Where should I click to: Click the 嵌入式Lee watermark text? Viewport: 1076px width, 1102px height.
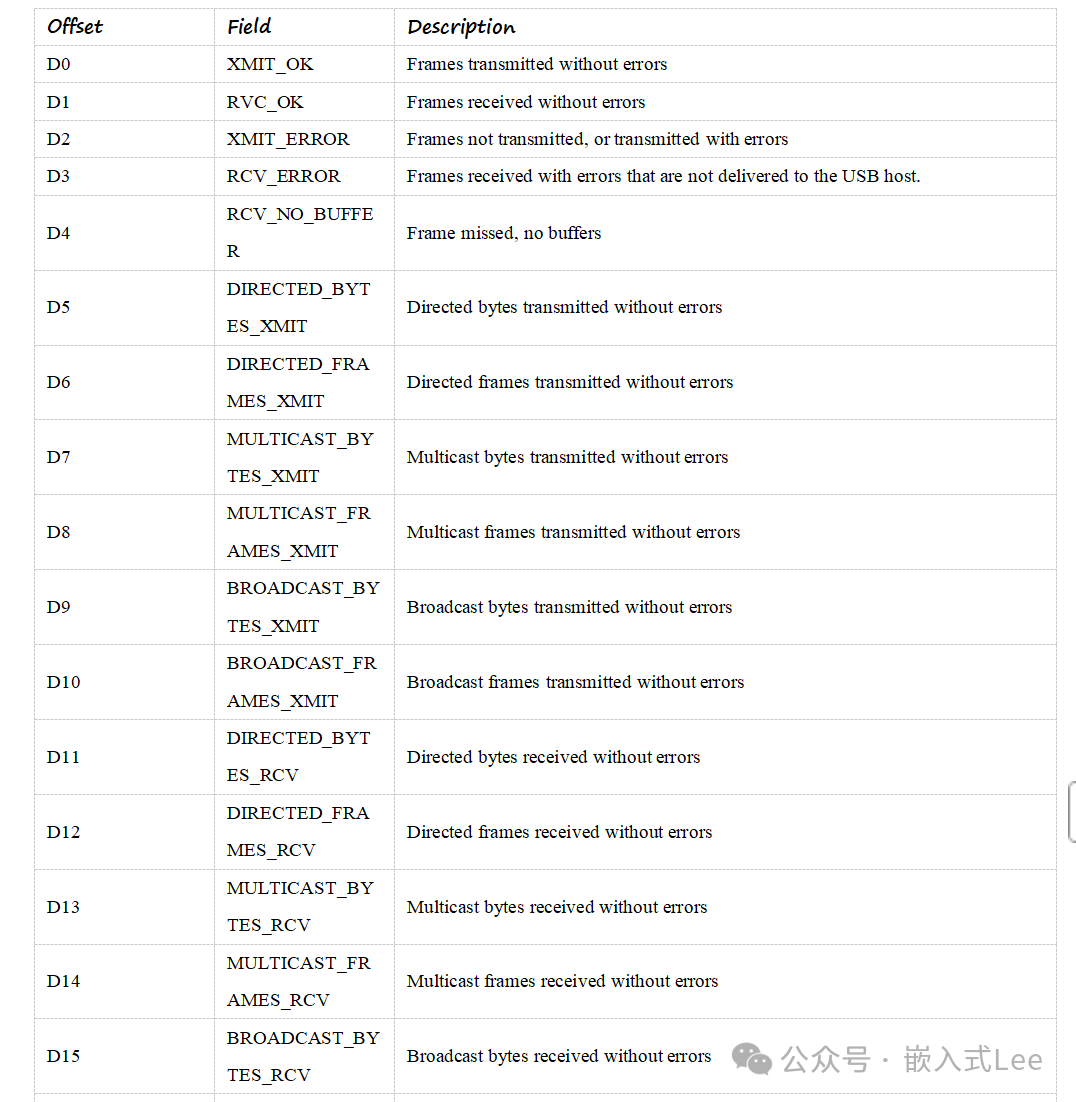click(973, 1059)
